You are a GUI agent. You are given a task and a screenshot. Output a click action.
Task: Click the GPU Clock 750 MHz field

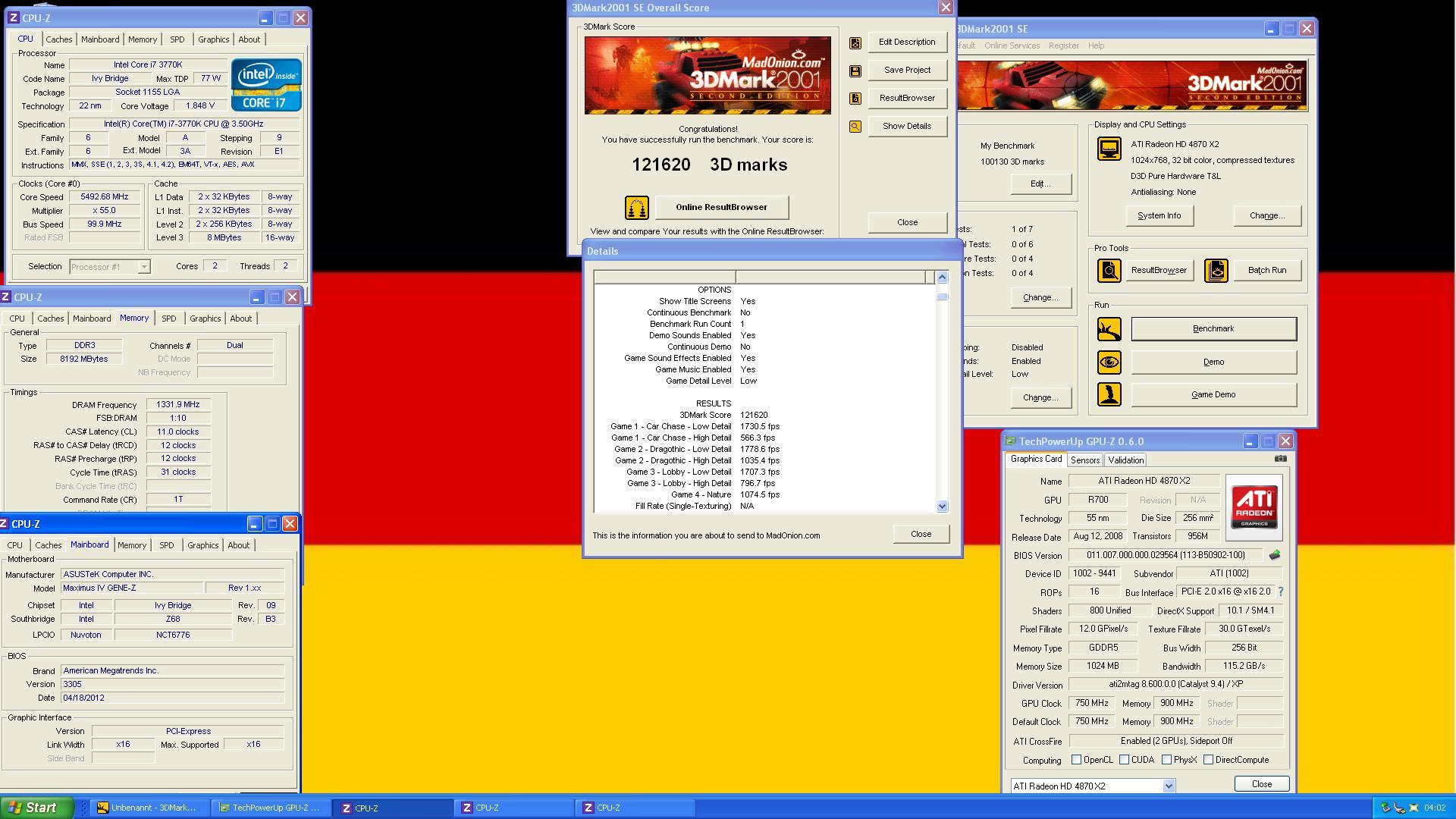tap(1091, 704)
